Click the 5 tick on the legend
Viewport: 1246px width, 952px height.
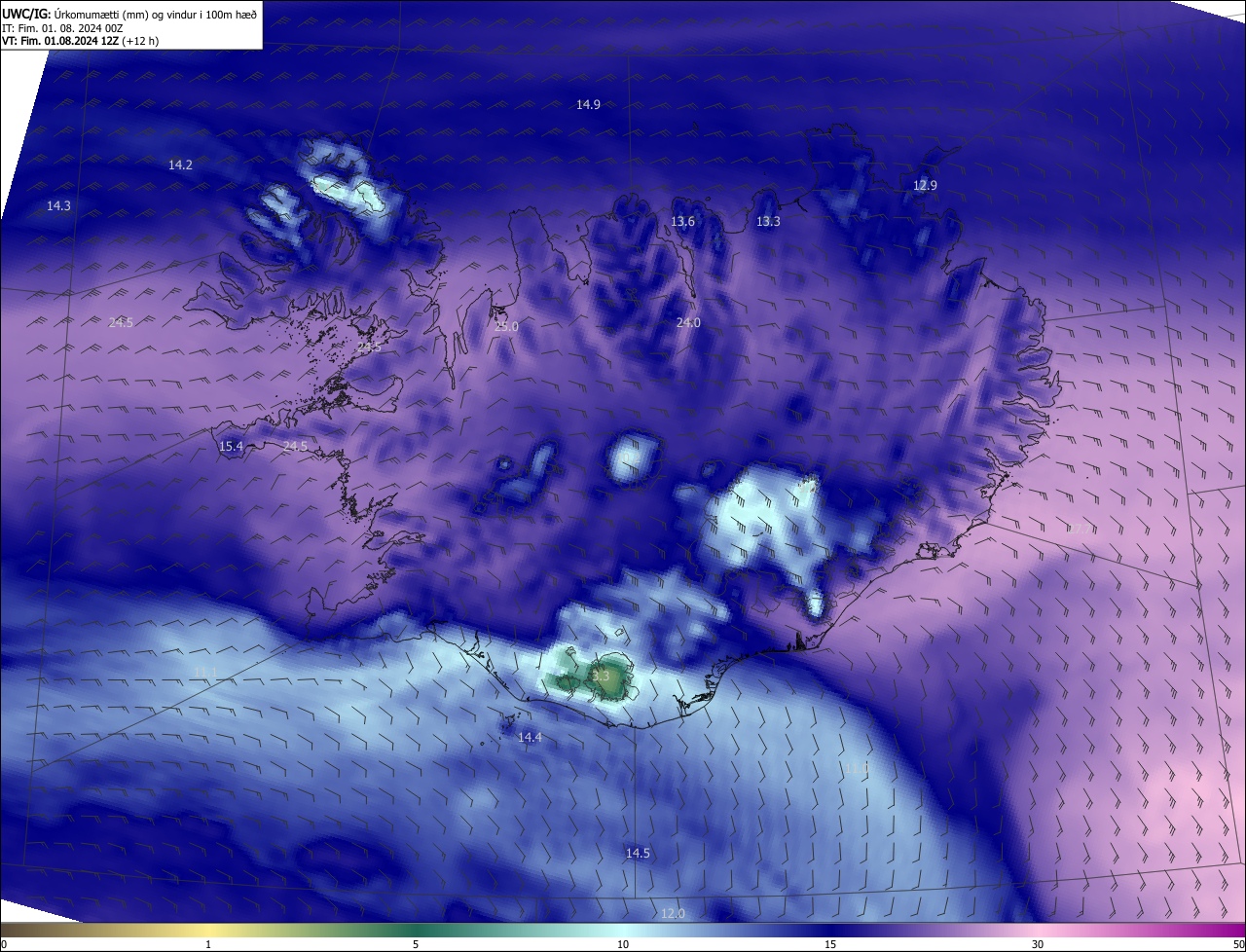pos(416,944)
